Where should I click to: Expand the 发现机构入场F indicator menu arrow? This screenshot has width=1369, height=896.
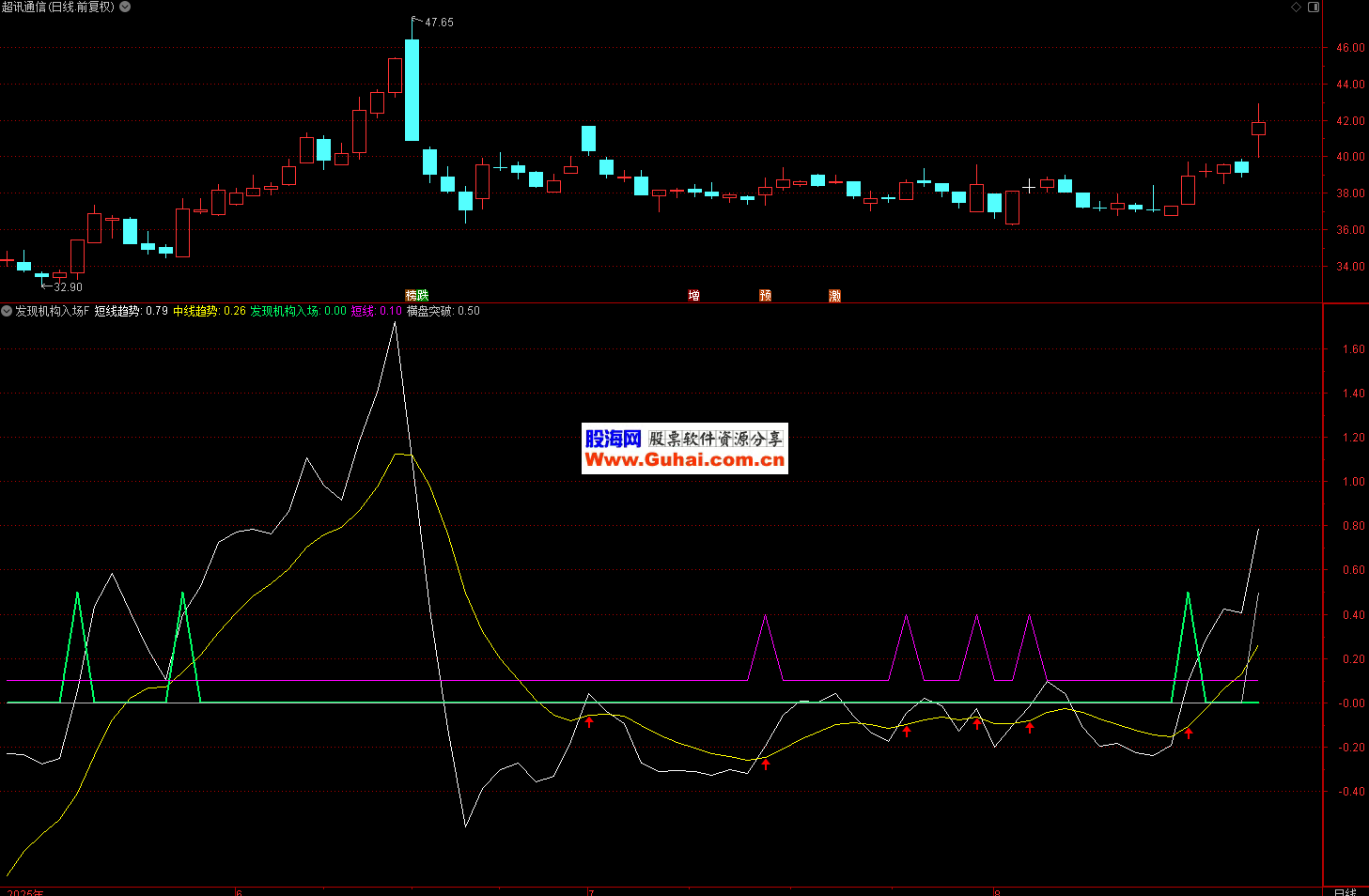[x=7, y=311]
